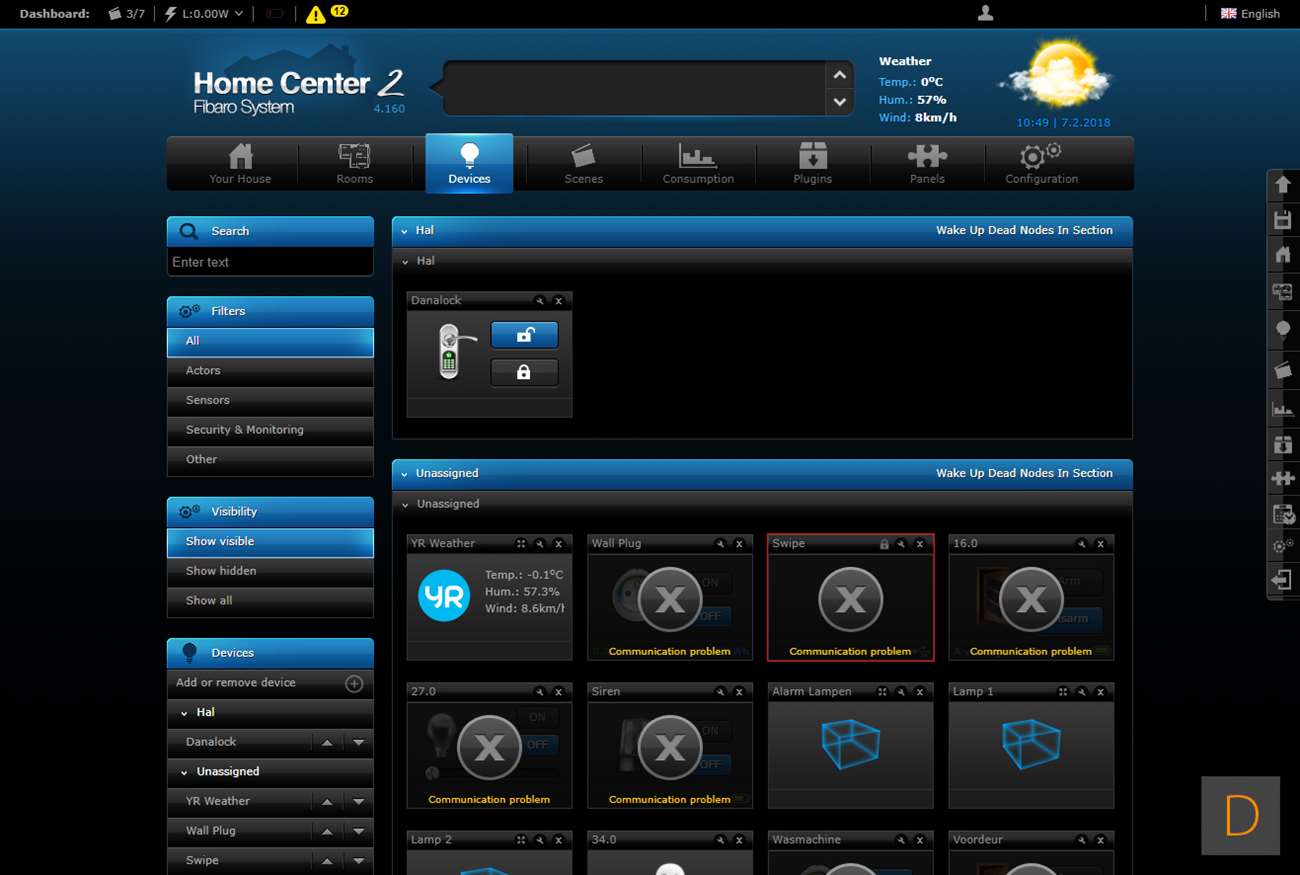Open the Configuration tab
Image resolution: width=1300 pixels, height=875 pixels.
1041,163
